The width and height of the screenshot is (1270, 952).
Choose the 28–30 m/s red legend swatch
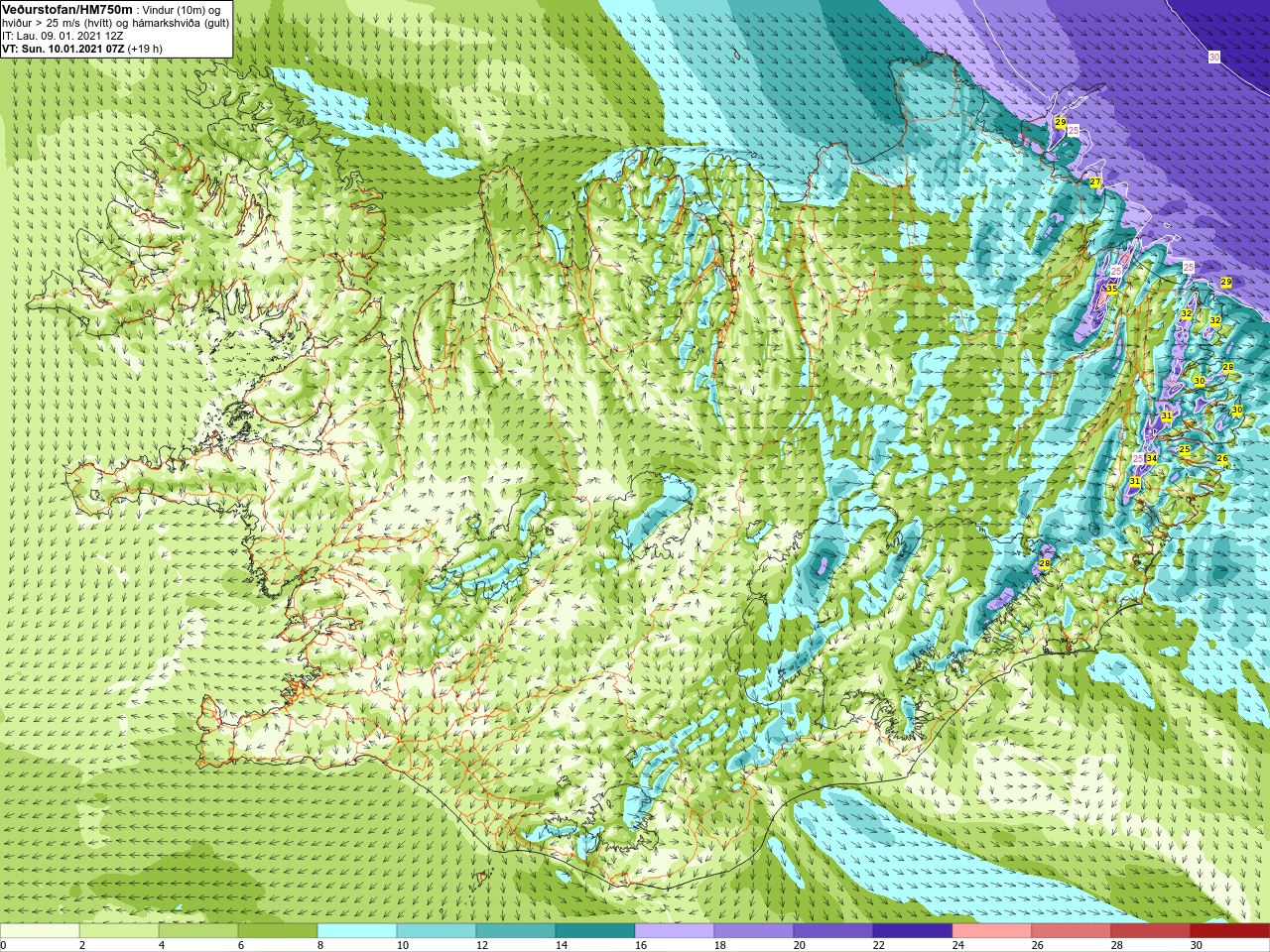tap(1151, 931)
